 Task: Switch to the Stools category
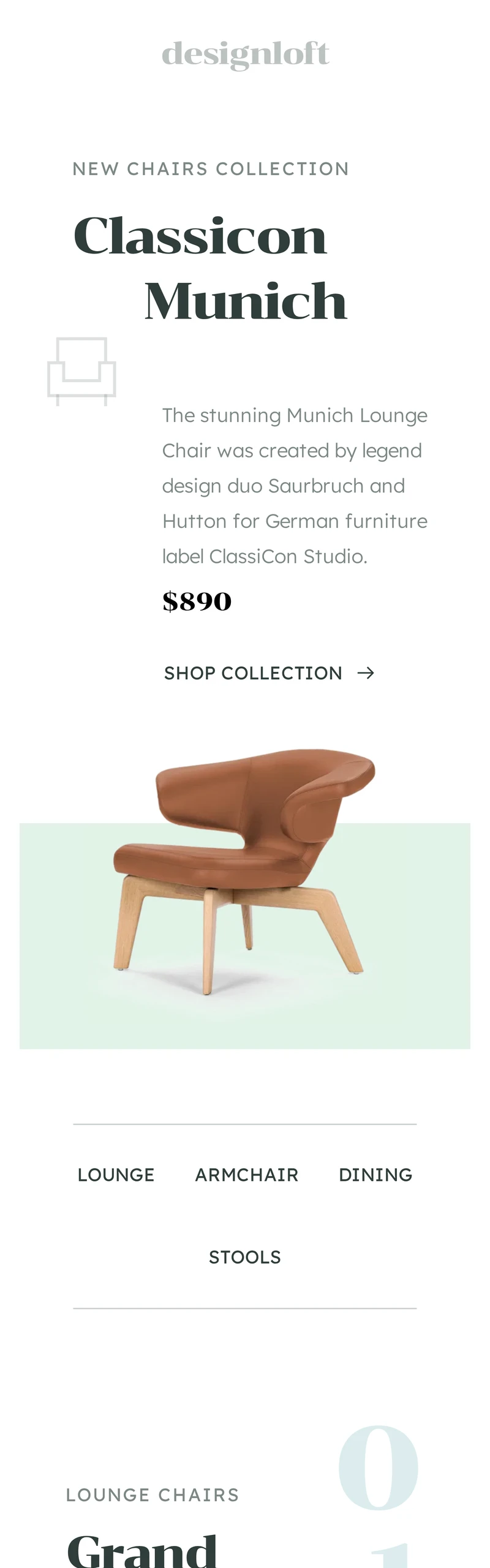tap(245, 1257)
